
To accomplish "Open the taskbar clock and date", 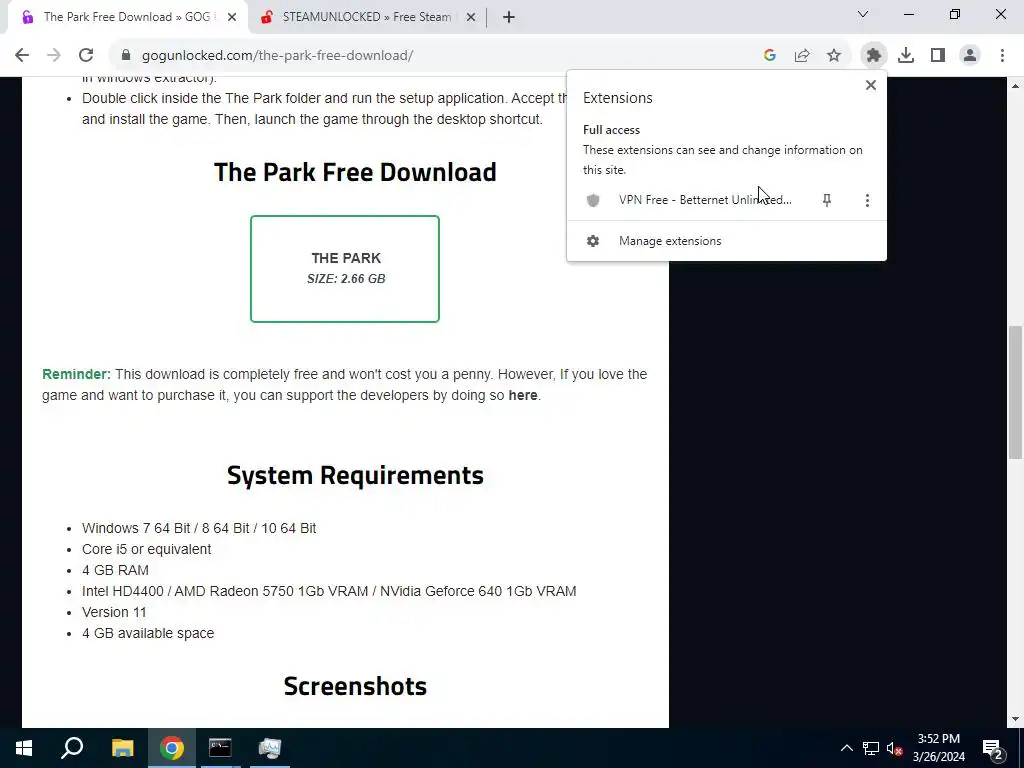I will point(939,748).
